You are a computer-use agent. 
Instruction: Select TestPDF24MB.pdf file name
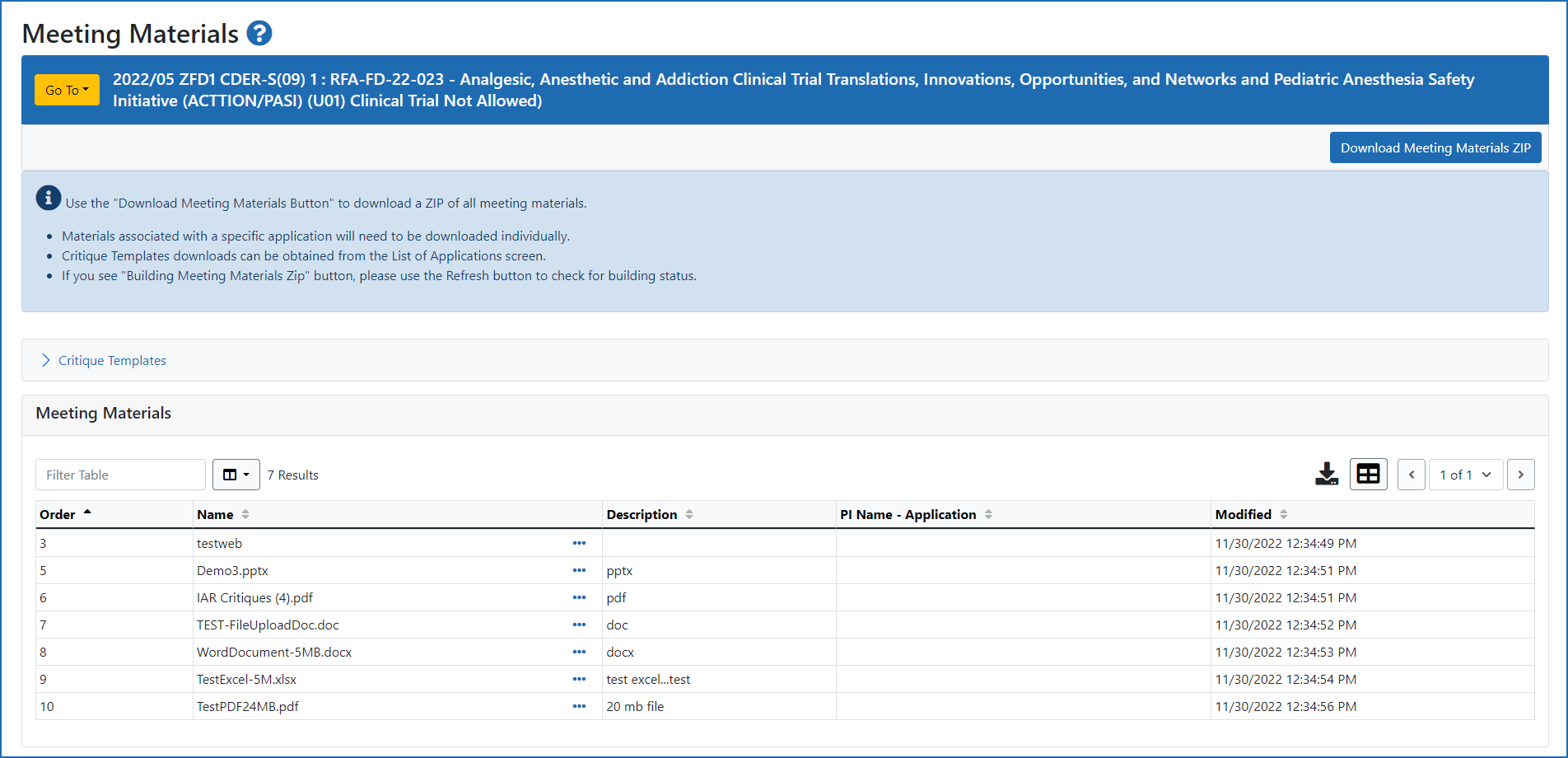[x=248, y=706]
